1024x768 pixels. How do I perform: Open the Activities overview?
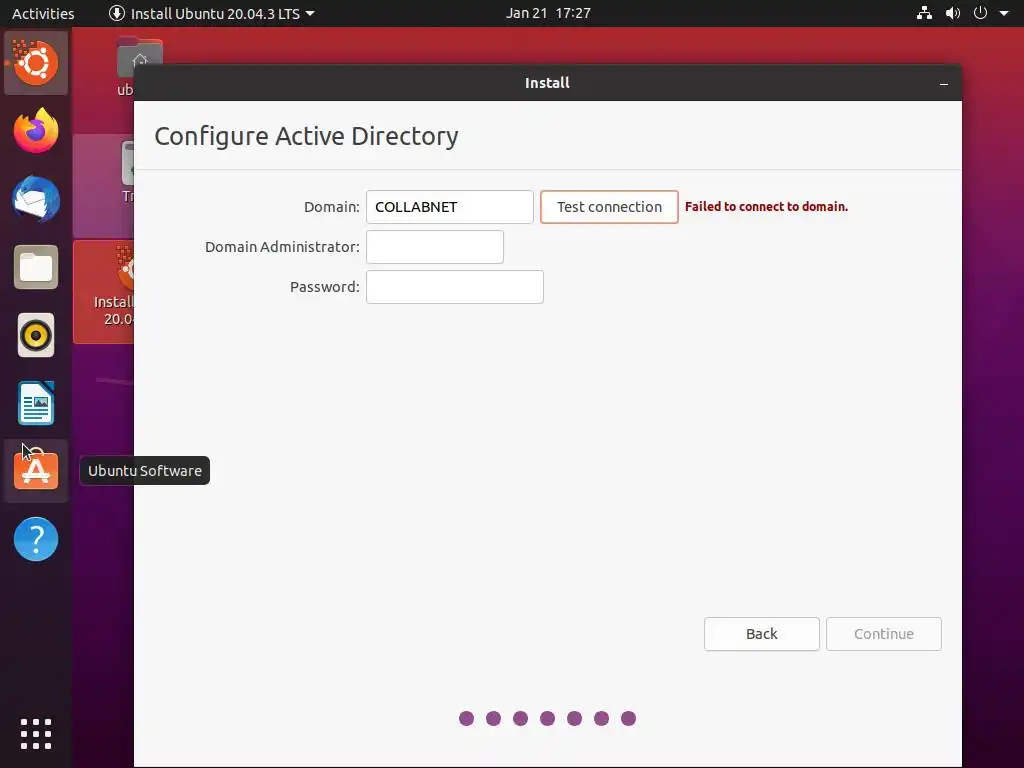pos(43,13)
